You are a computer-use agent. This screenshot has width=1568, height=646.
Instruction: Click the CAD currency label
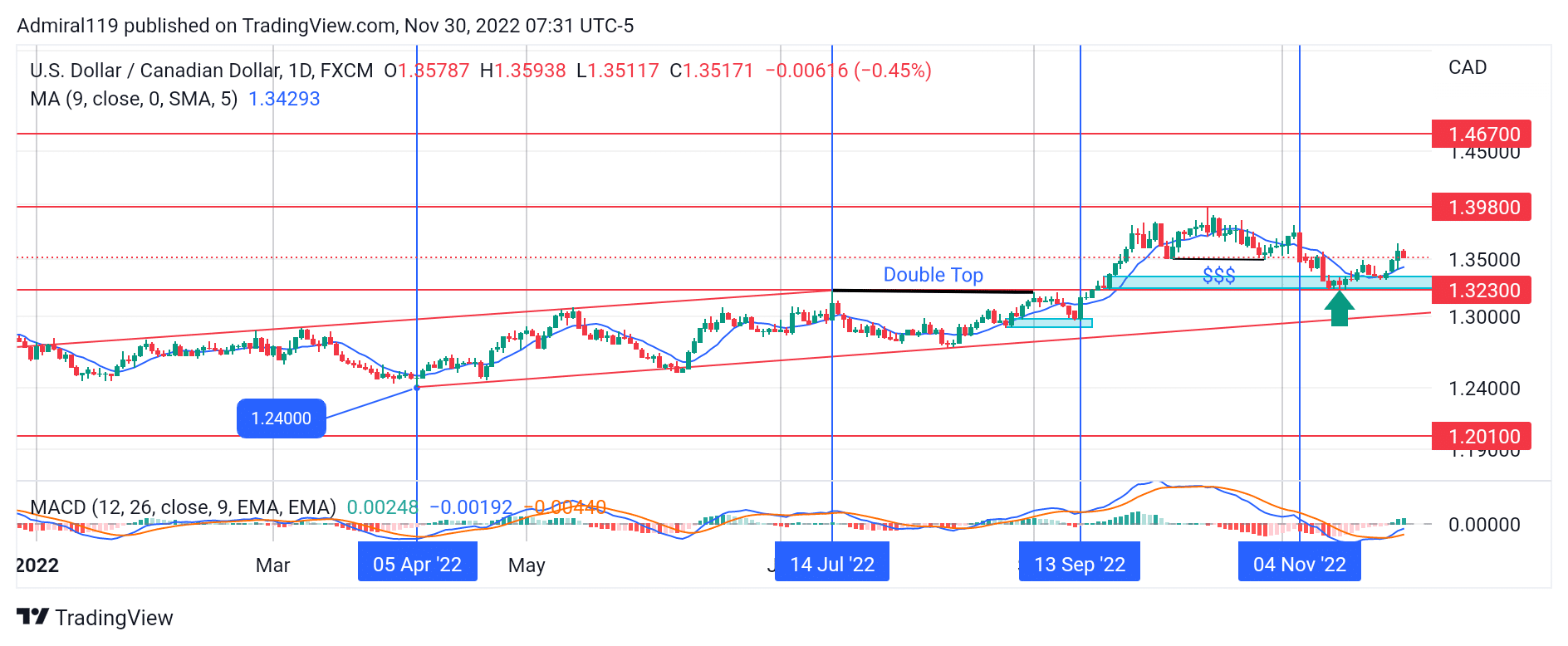pos(1468,67)
